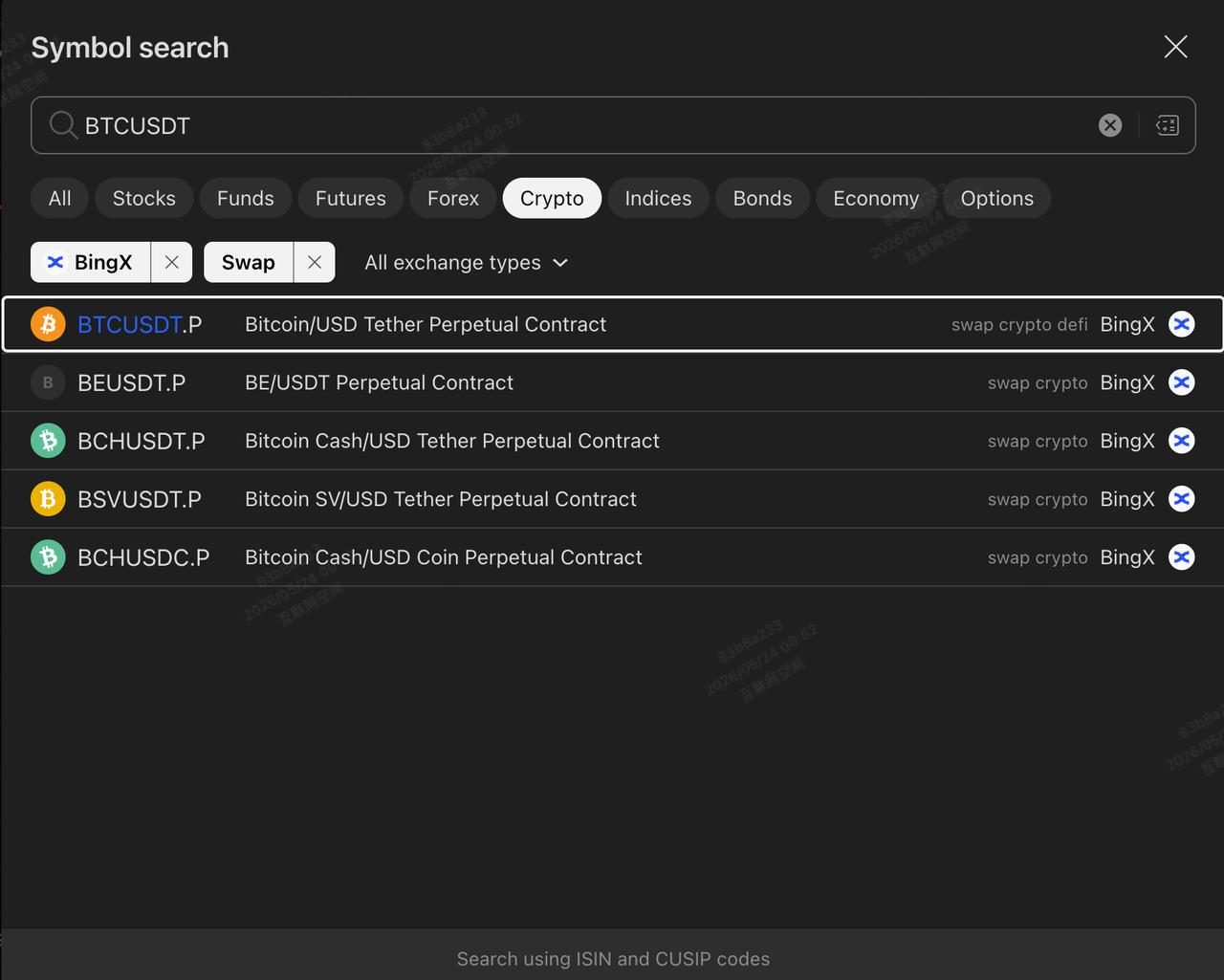Select the BCHUSDC.P symbol
The image size is (1224, 980).
click(143, 557)
